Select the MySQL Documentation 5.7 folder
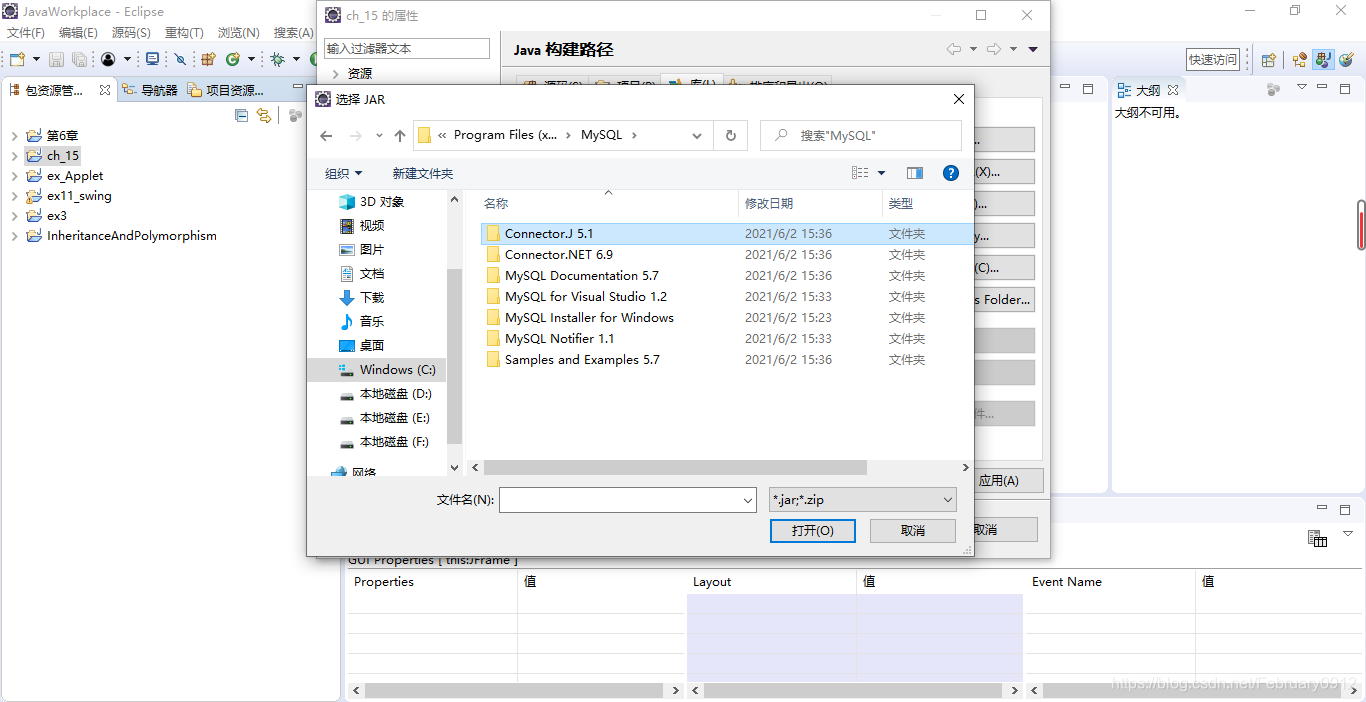 pos(581,276)
